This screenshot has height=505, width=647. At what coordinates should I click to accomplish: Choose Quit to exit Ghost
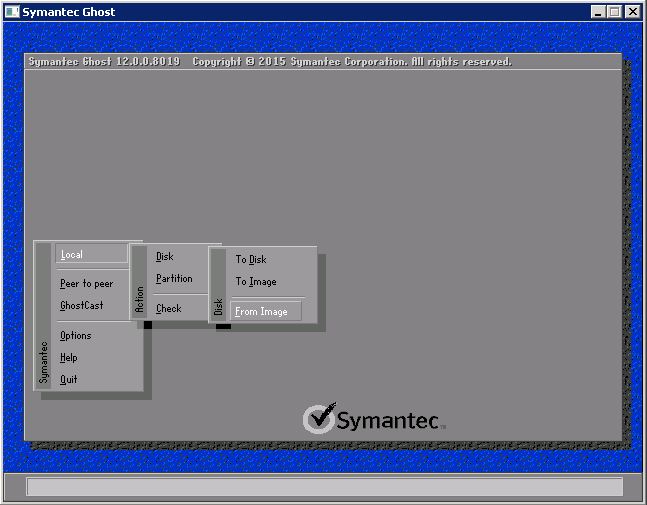point(68,379)
